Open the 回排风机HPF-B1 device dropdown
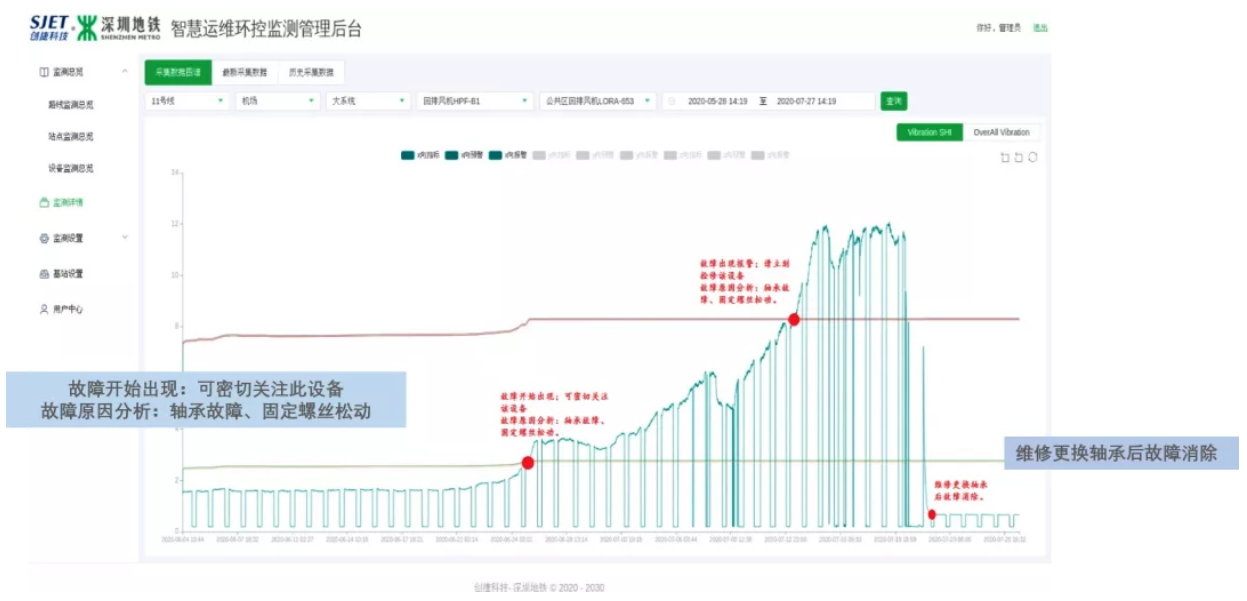 point(475,101)
